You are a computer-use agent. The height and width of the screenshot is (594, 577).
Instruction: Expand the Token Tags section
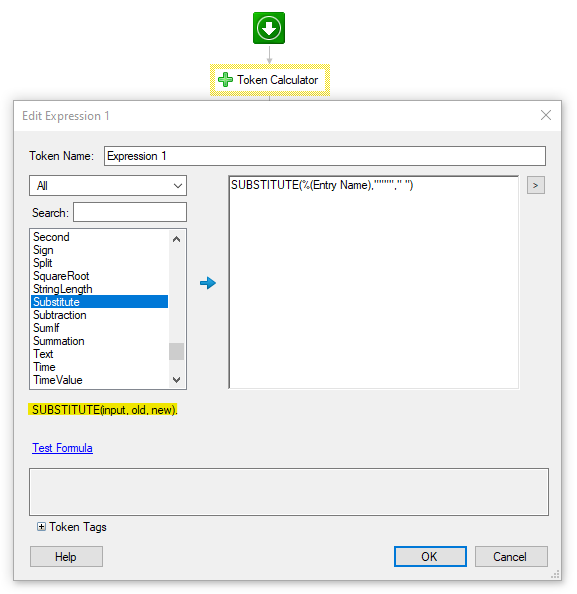pos(41,527)
